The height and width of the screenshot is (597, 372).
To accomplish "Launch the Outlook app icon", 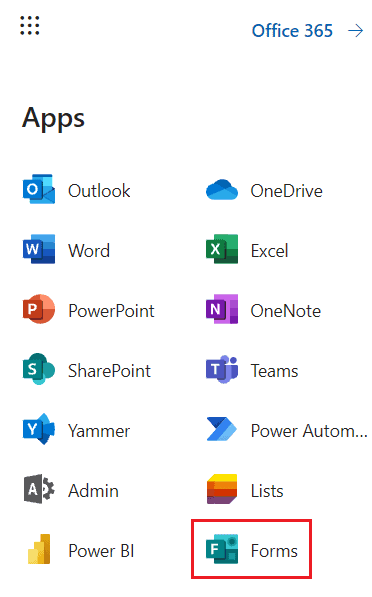I will pyautogui.click(x=39, y=189).
